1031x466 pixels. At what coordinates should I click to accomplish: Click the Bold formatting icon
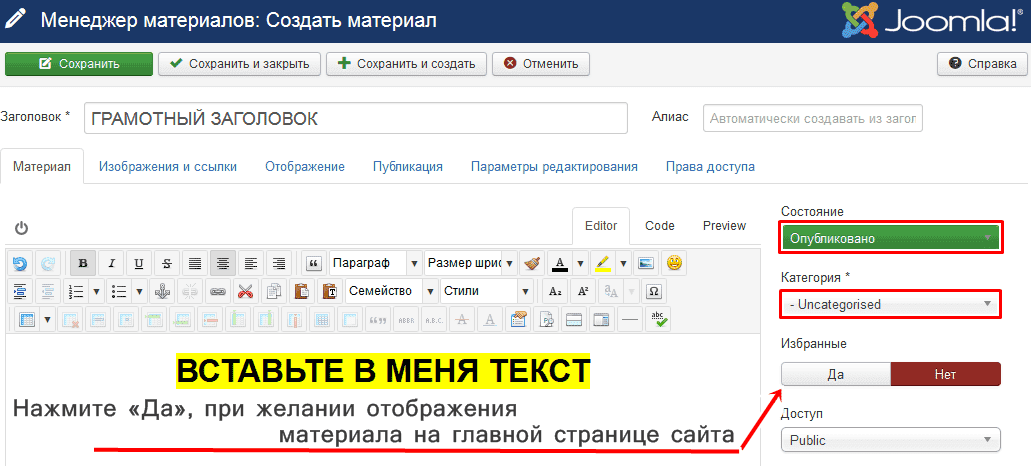(83, 264)
